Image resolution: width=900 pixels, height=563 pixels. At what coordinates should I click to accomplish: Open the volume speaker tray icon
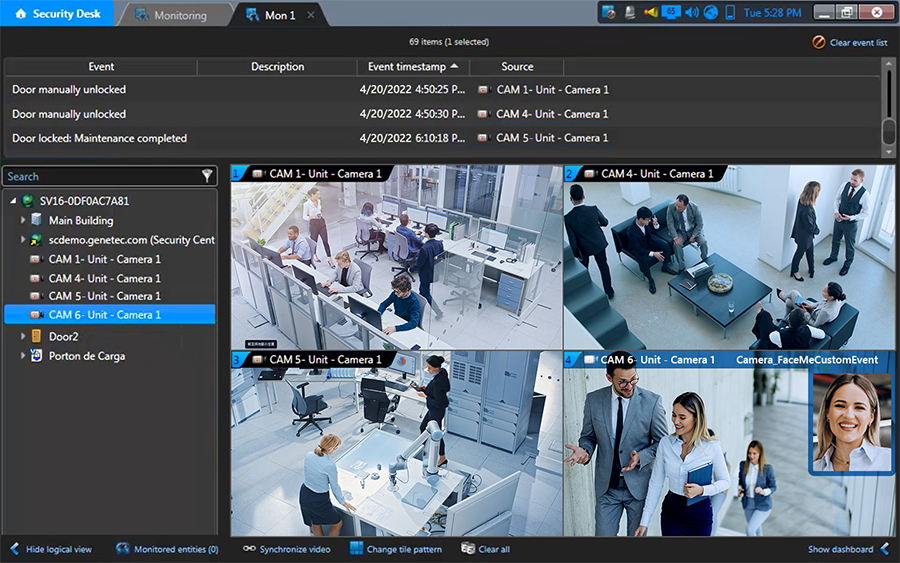[x=691, y=13]
